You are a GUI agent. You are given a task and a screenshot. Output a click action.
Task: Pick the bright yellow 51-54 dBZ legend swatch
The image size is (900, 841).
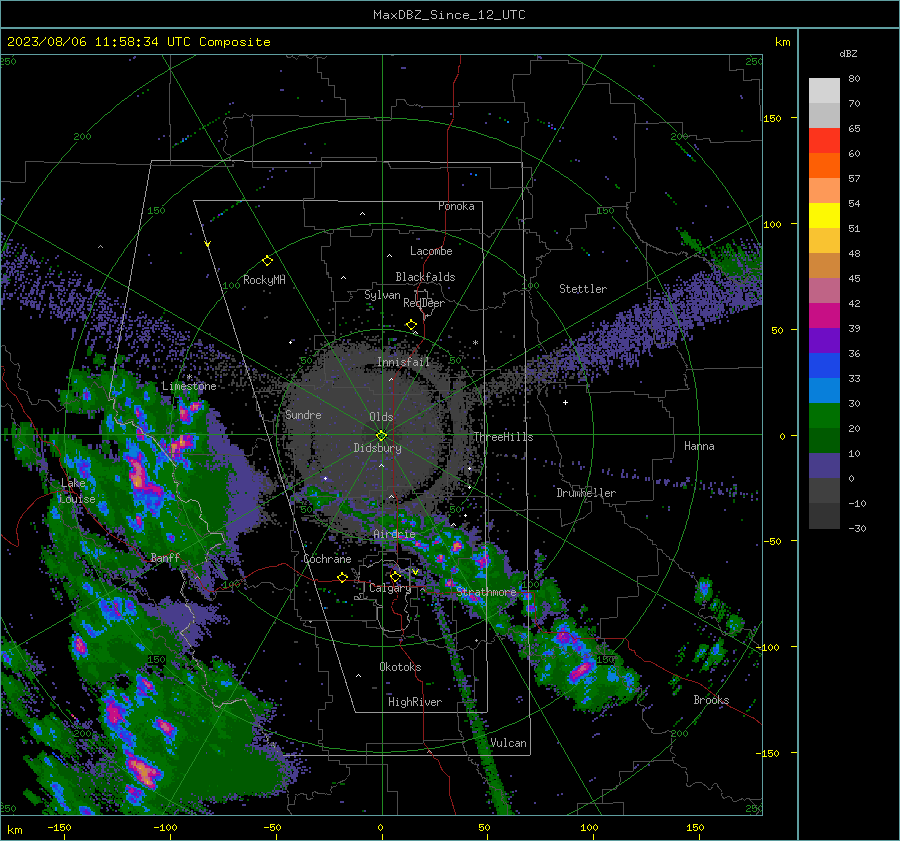[x=824, y=215]
